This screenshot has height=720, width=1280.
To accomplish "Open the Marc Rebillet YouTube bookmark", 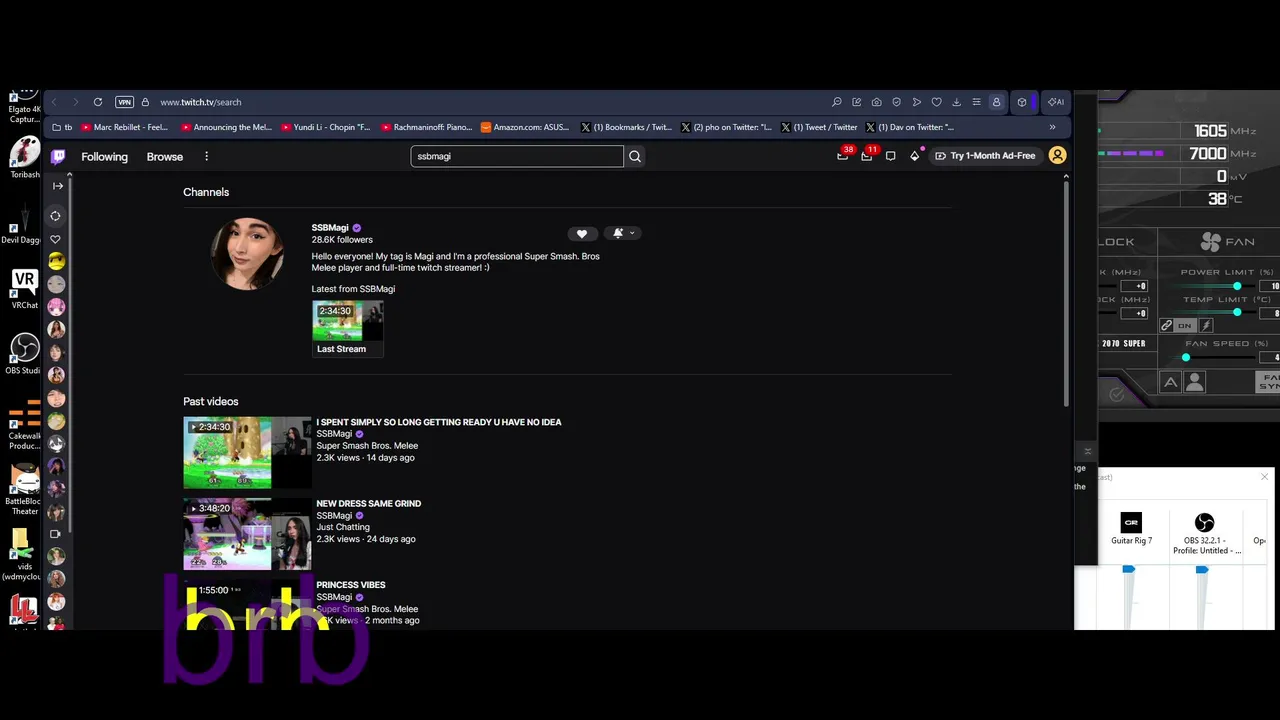I will pyautogui.click(x=125, y=127).
